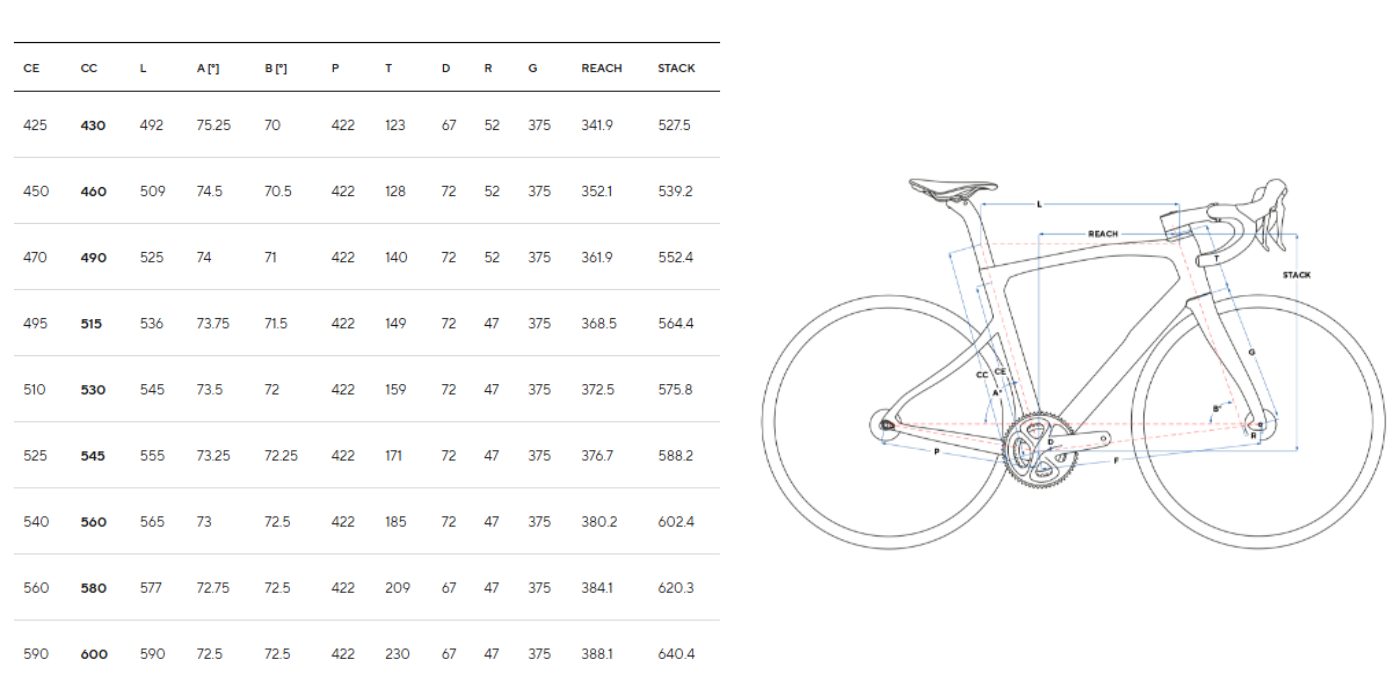Click the B [°] column header
Screen dimensions: 1400x700
coord(275,68)
